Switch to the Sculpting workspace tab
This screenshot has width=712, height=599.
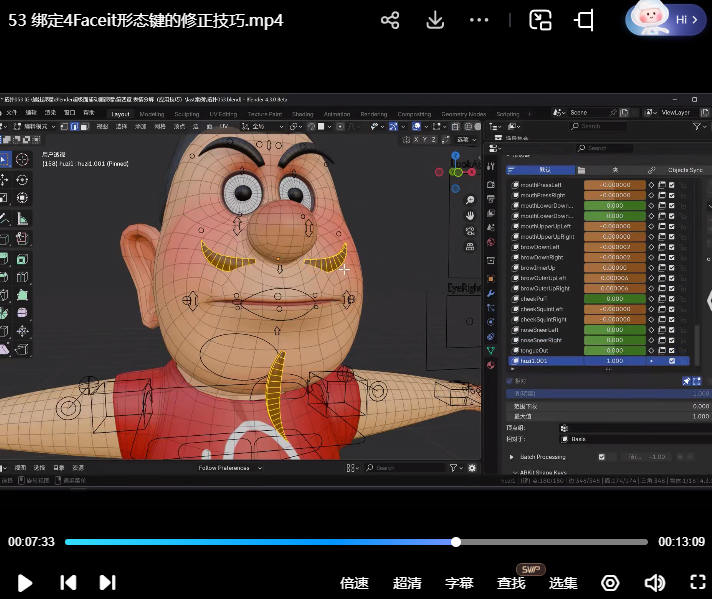[x=187, y=114]
